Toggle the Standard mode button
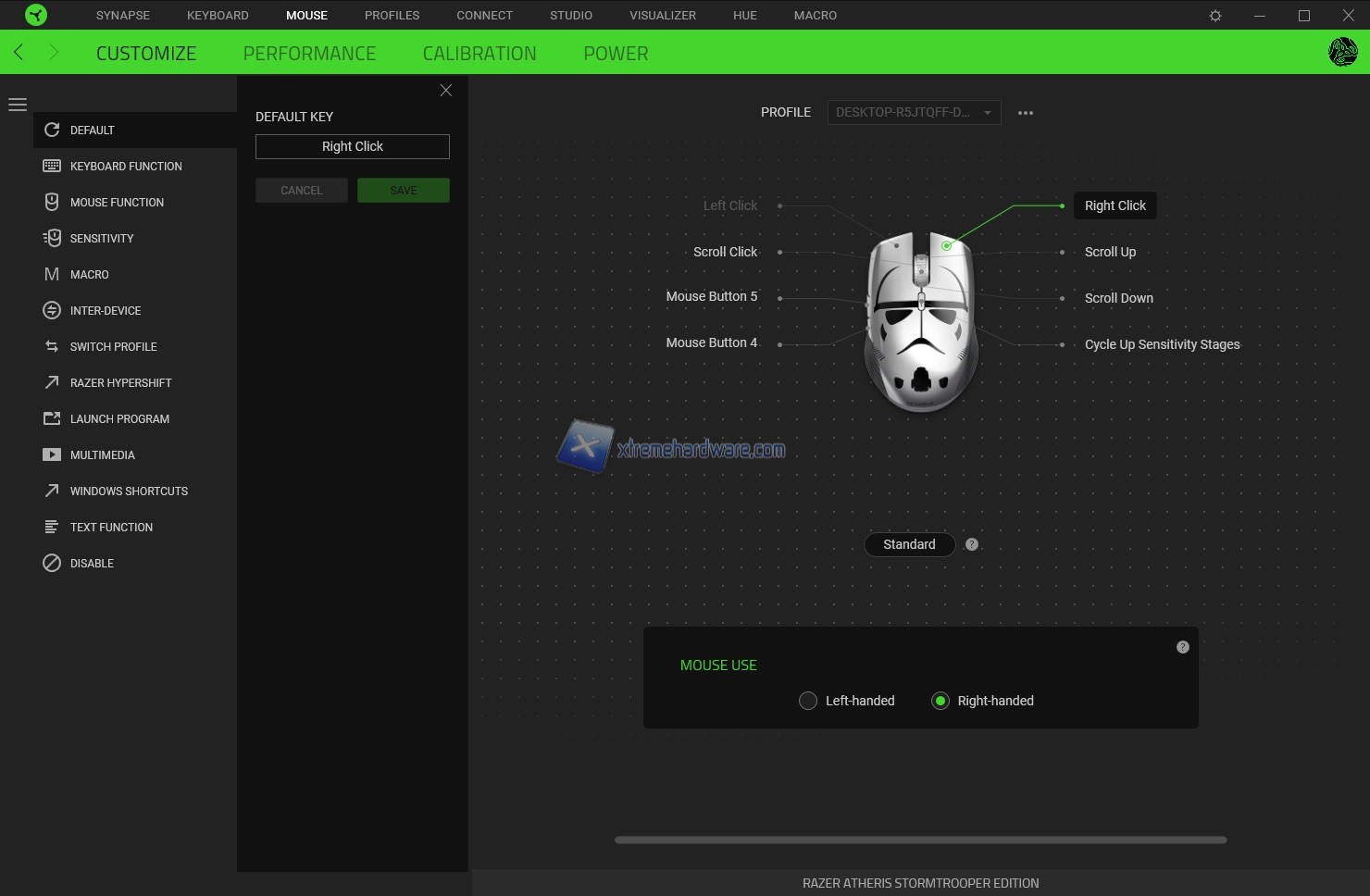 (909, 544)
